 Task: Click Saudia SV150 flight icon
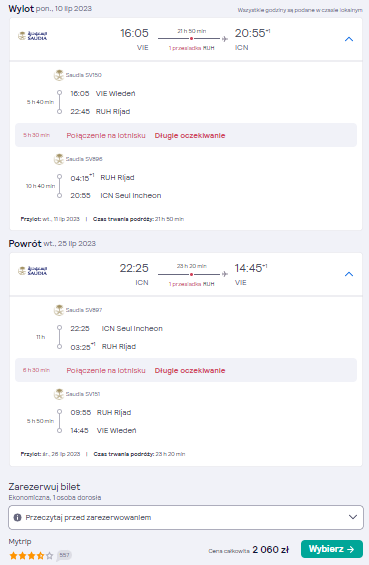tap(59, 75)
